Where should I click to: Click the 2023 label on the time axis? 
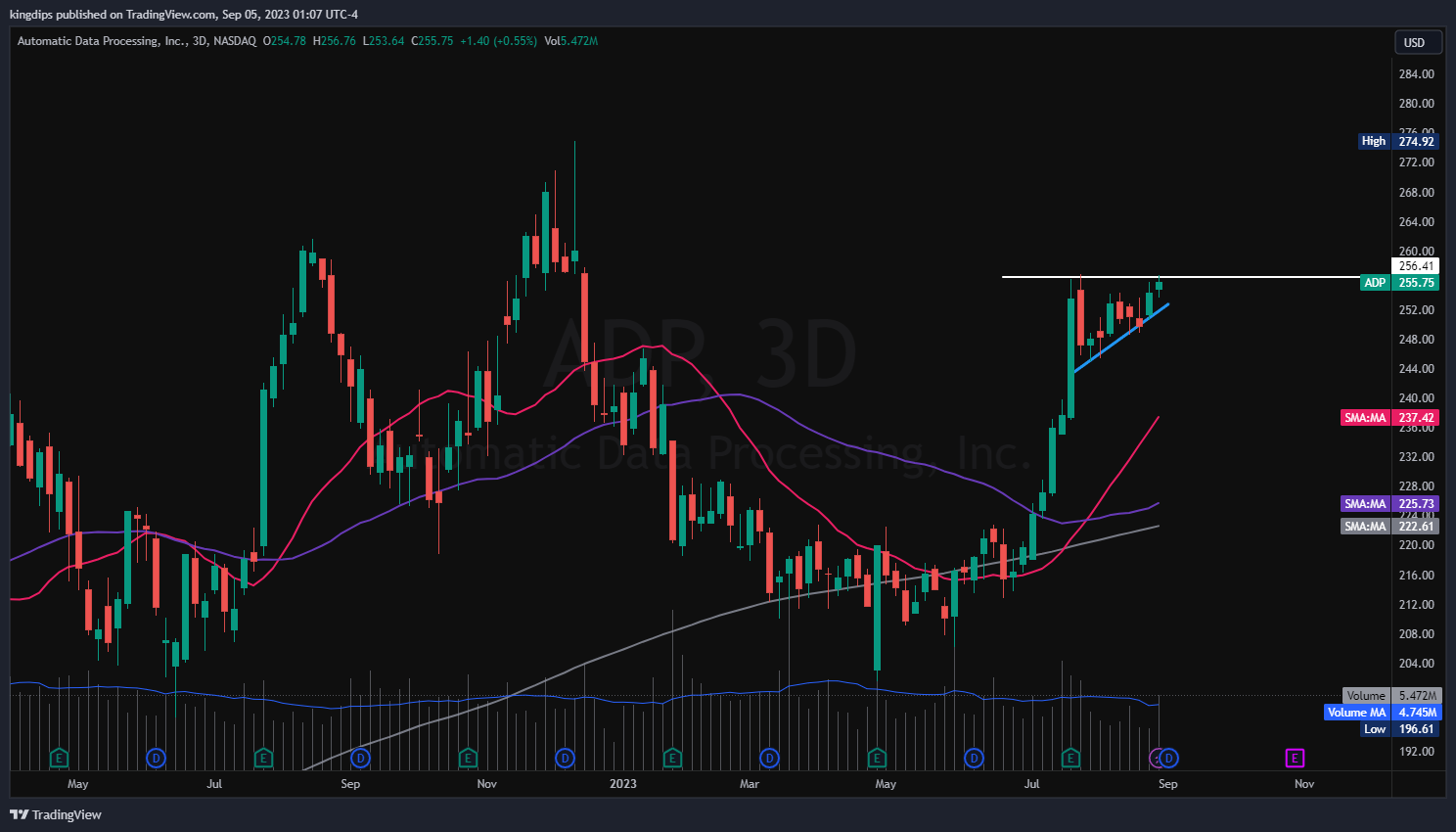(622, 784)
